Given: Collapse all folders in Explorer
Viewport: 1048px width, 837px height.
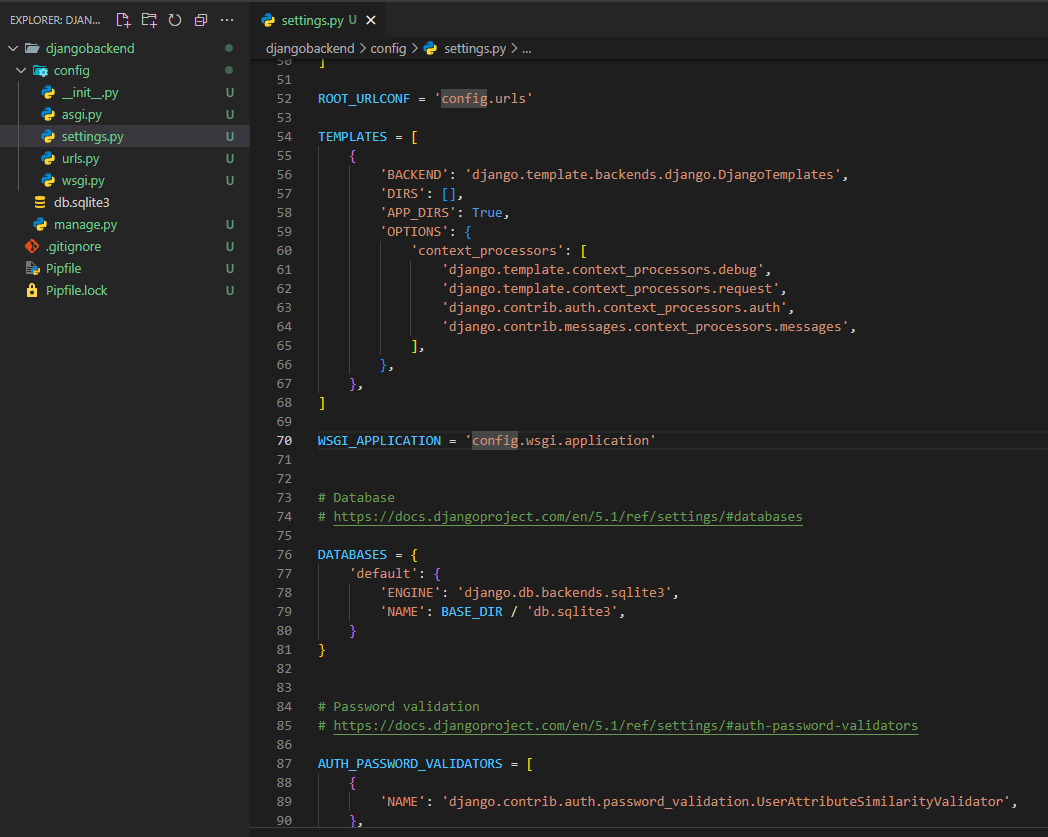Looking at the screenshot, I should coord(201,20).
